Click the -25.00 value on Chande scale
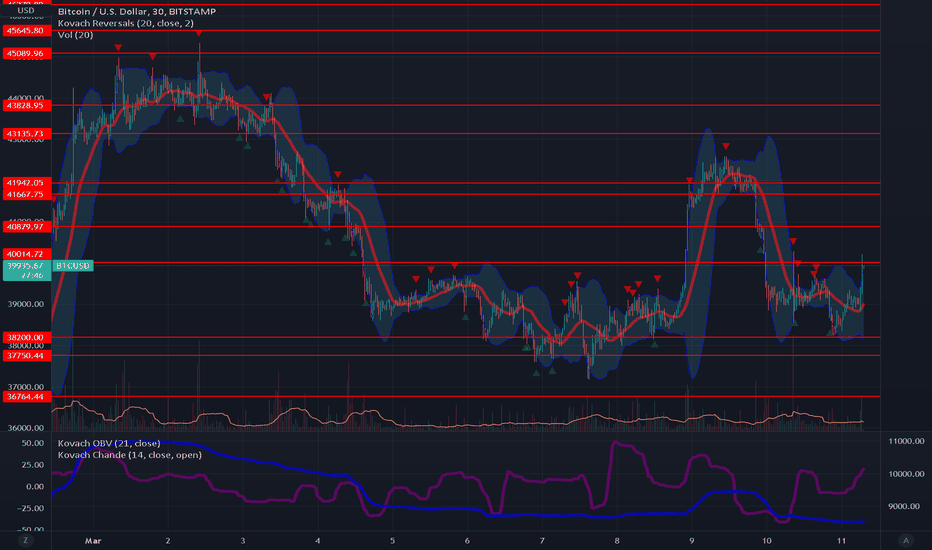 coord(30,508)
